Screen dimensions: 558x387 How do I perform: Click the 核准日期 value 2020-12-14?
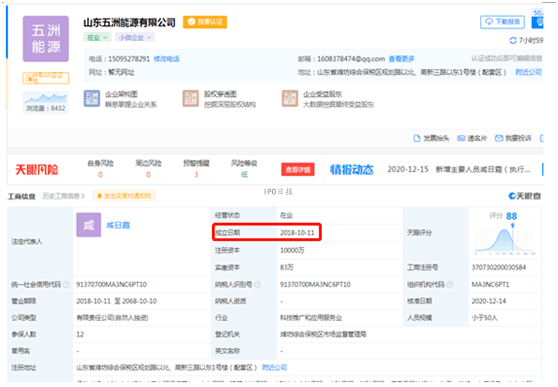(x=489, y=301)
